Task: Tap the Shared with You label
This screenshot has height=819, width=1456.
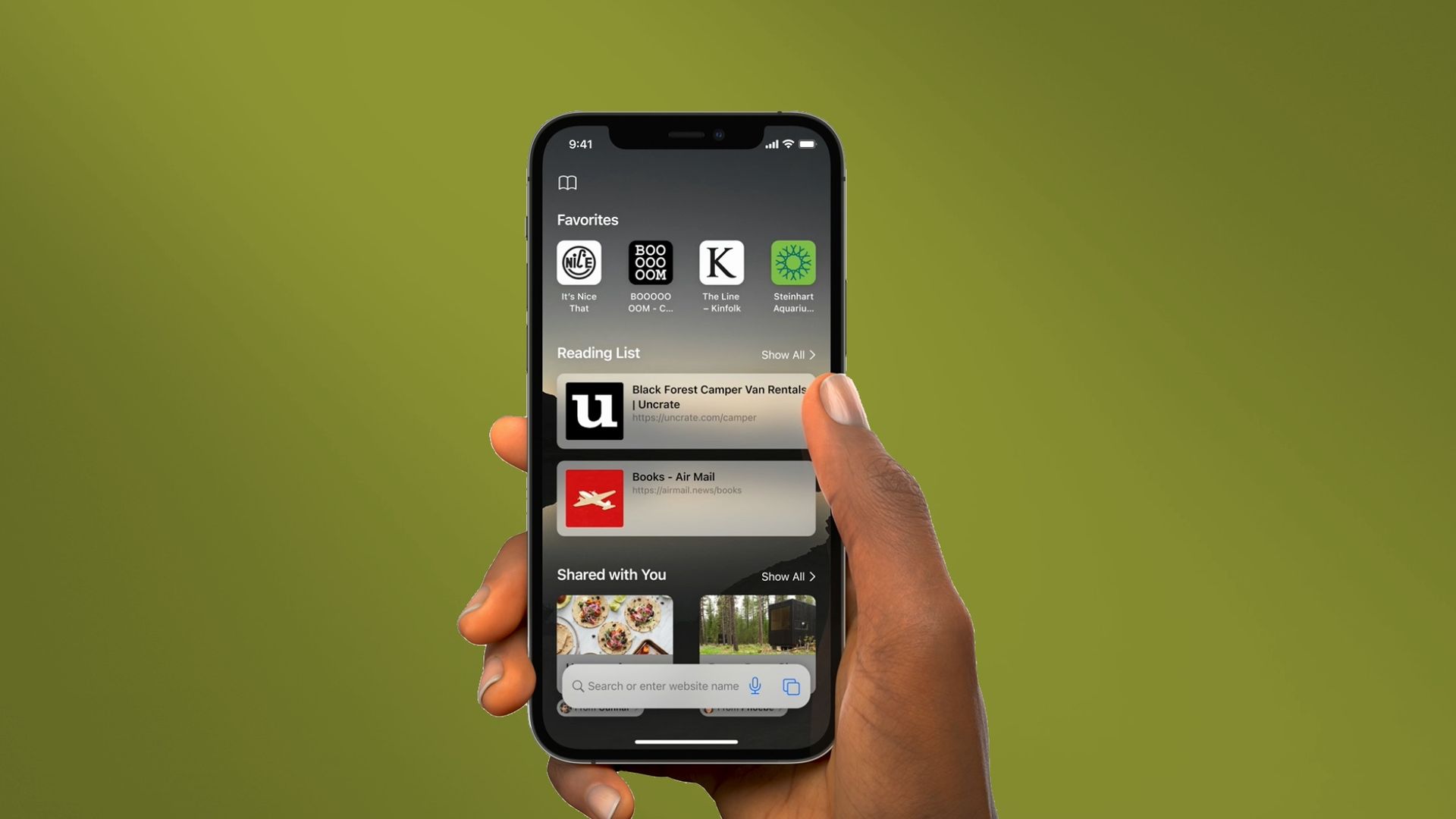Action: click(x=611, y=573)
